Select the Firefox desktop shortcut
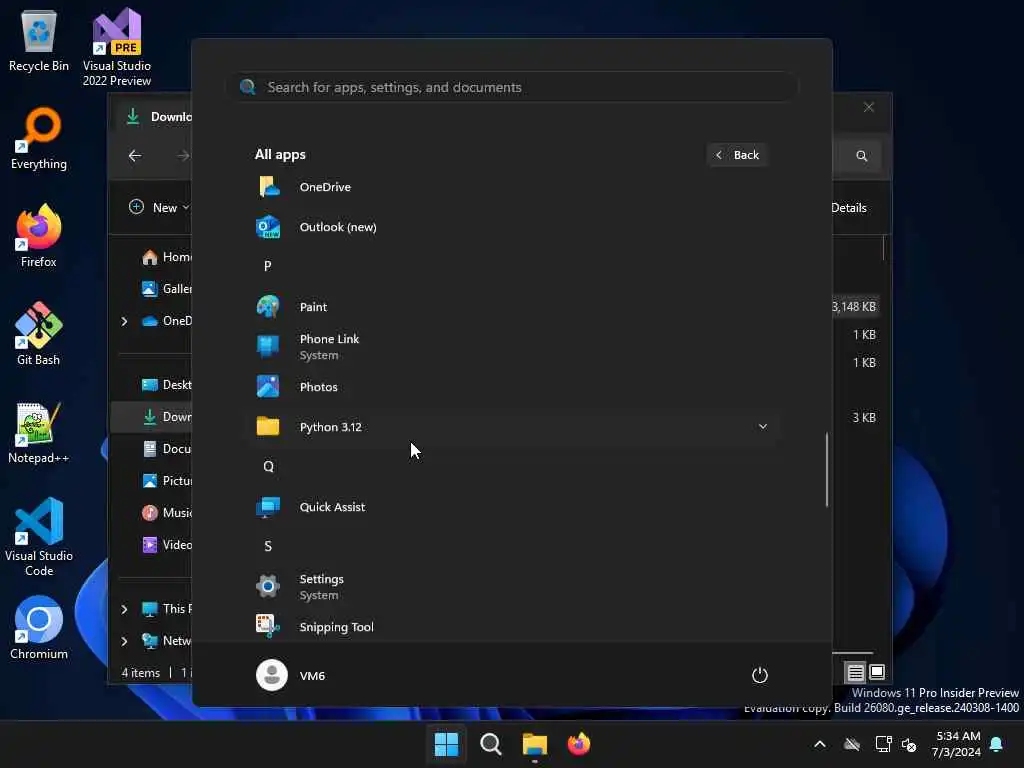This screenshot has height=768, width=1024. 39,236
